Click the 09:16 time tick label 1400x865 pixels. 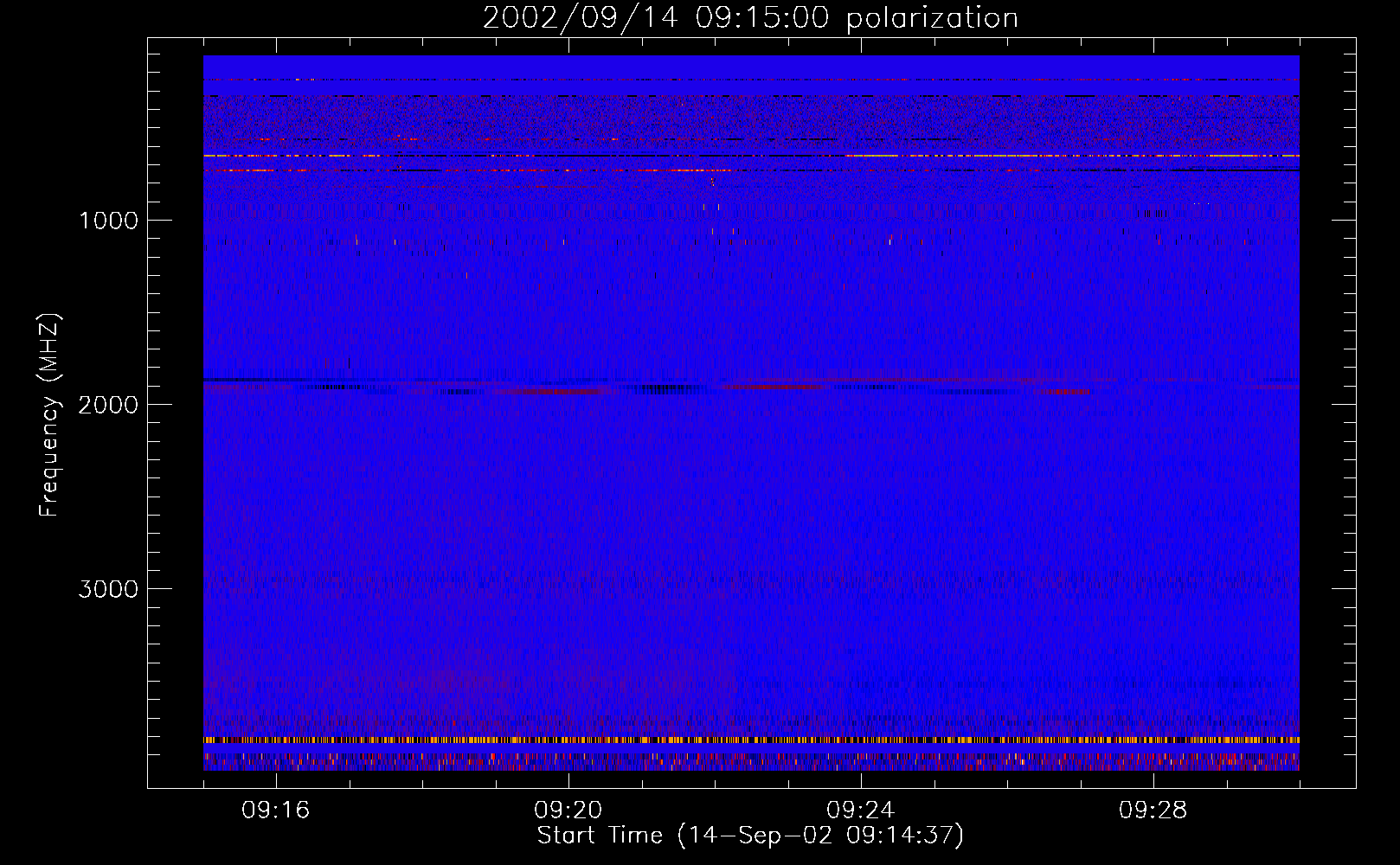pyautogui.click(x=276, y=811)
